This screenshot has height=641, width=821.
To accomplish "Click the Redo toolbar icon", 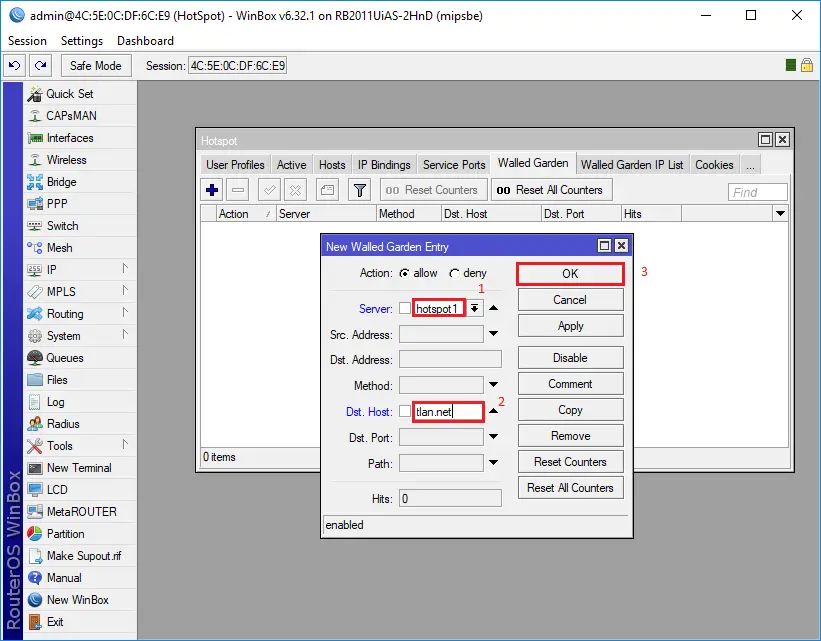I will pyautogui.click(x=40, y=65).
